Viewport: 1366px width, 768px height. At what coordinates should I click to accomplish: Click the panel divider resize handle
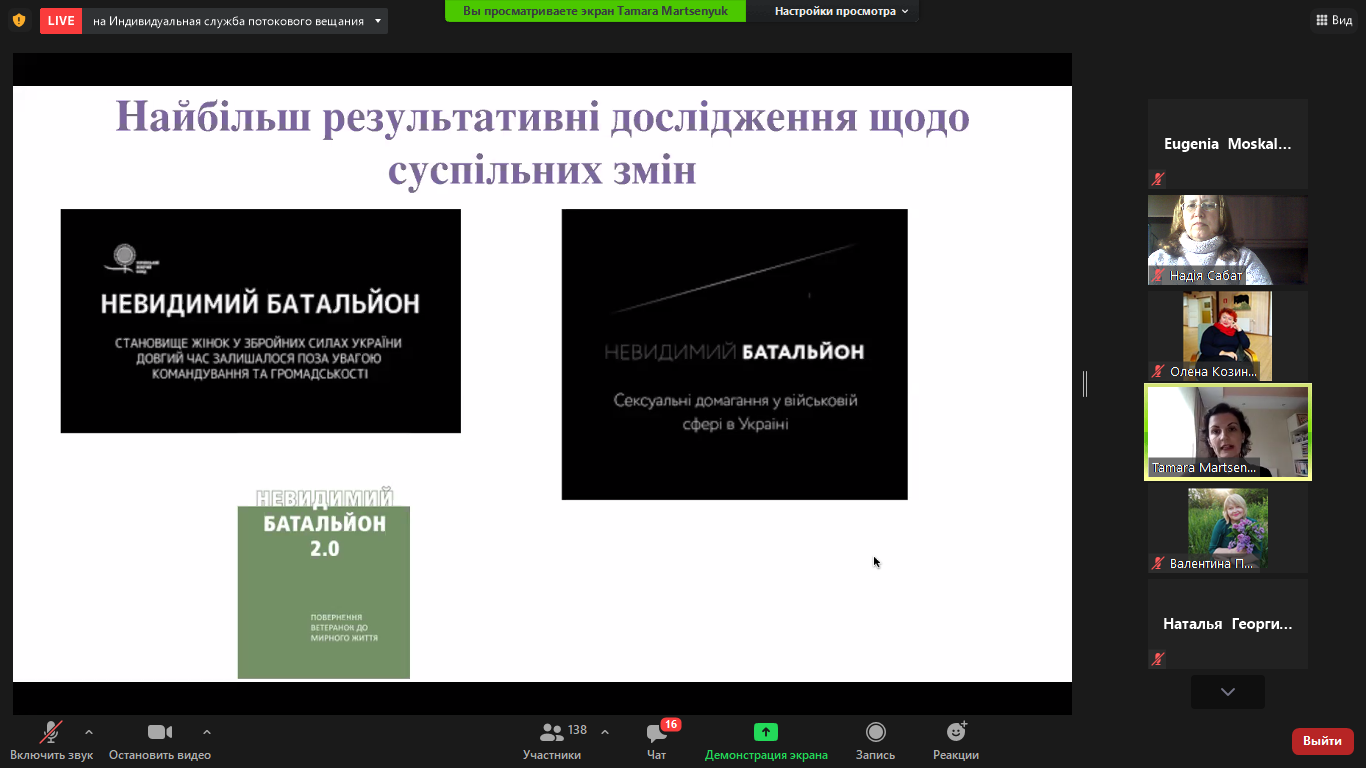click(x=1085, y=384)
